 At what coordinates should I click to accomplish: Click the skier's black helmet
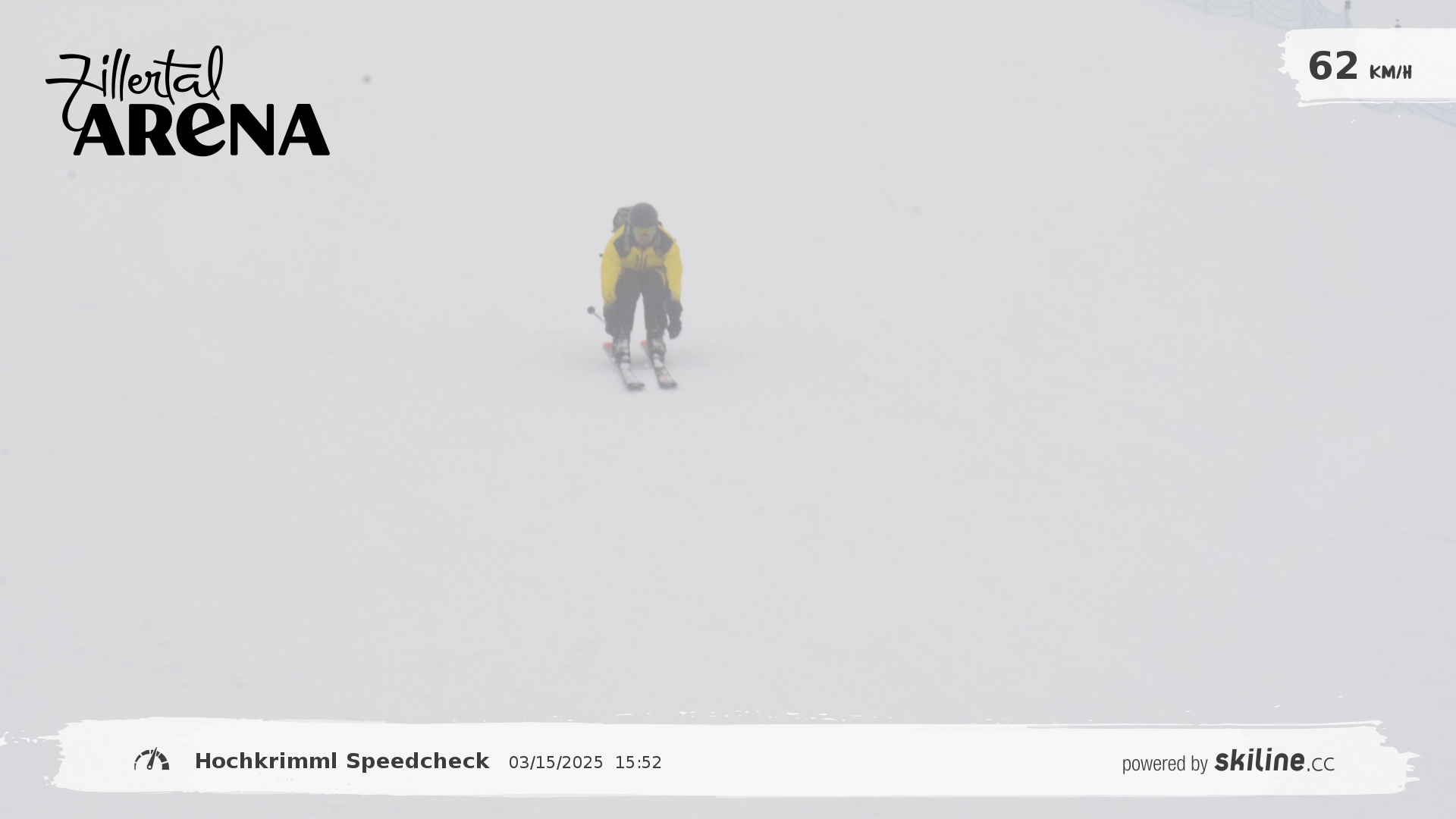pyautogui.click(x=644, y=215)
